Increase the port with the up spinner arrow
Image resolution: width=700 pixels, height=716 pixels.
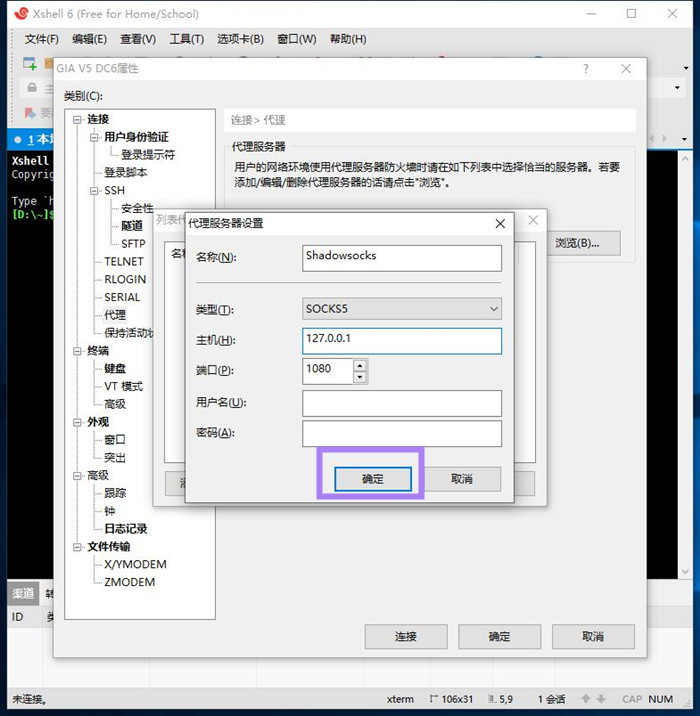pyautogui.click(x=360, y=365)
